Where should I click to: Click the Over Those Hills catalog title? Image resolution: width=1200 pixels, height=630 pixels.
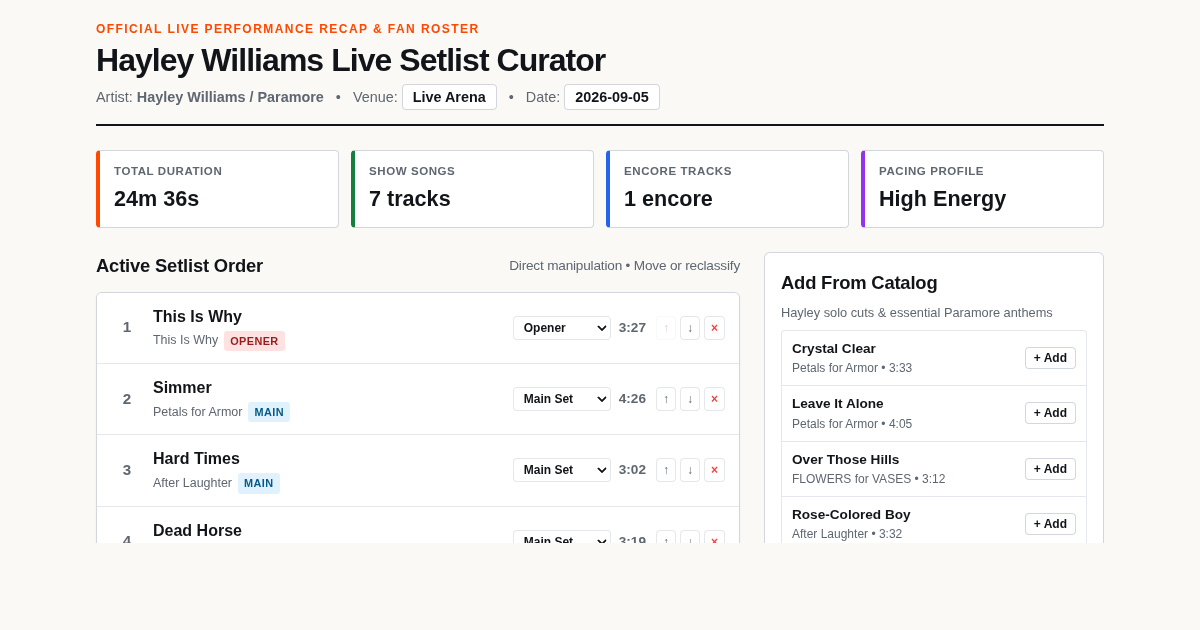pos(846,460)
